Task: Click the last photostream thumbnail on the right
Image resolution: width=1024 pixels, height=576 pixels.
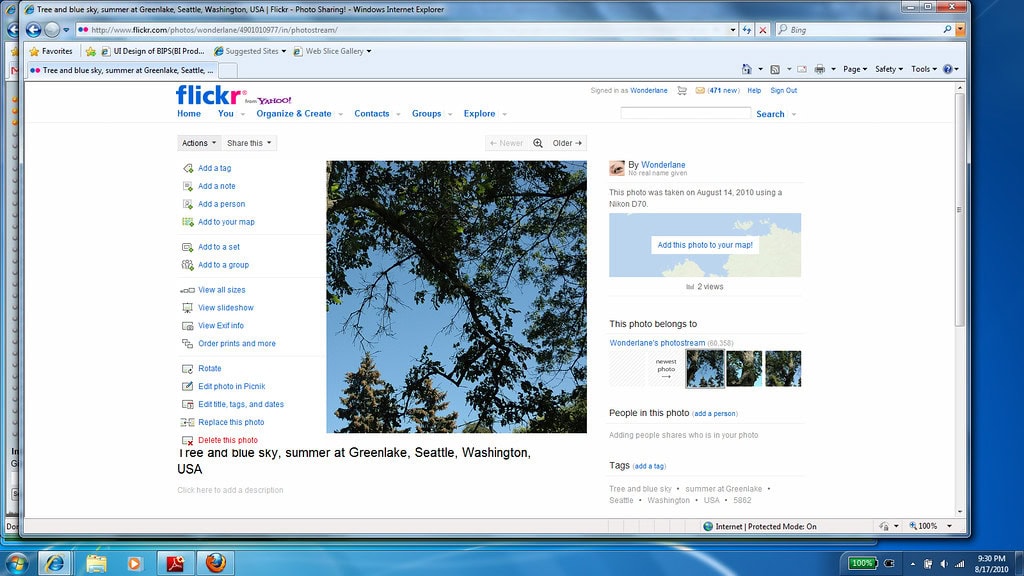Action: click(783, 368)
